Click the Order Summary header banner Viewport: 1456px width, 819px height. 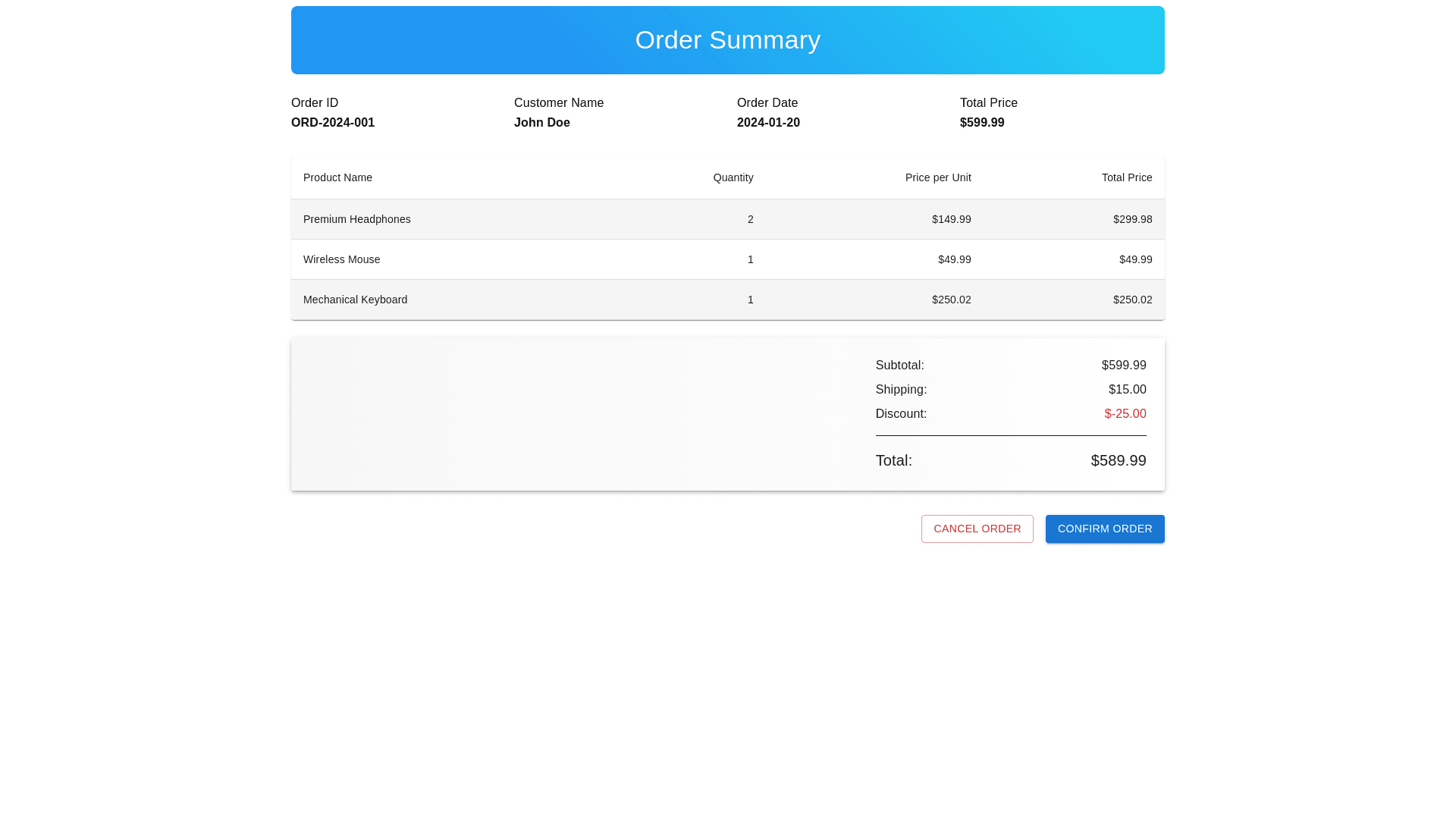coord(727,40)
